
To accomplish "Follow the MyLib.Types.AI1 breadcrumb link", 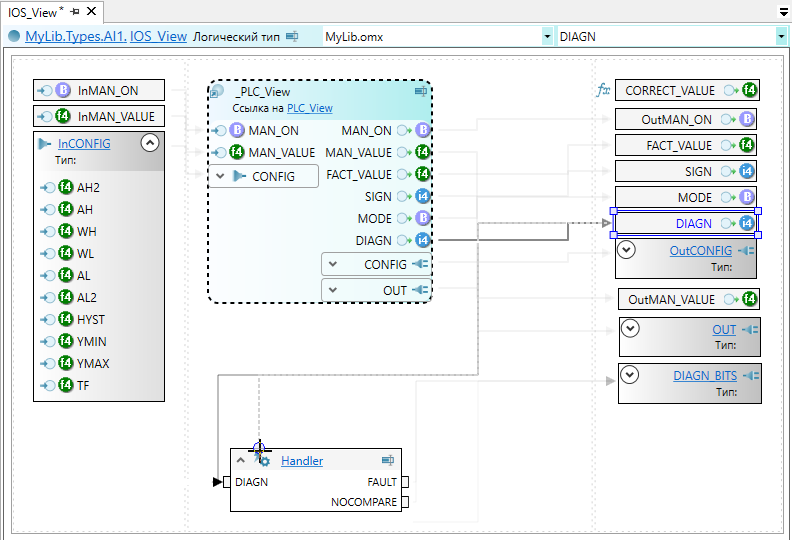I will pyautogui.click(x=75, y=36).
